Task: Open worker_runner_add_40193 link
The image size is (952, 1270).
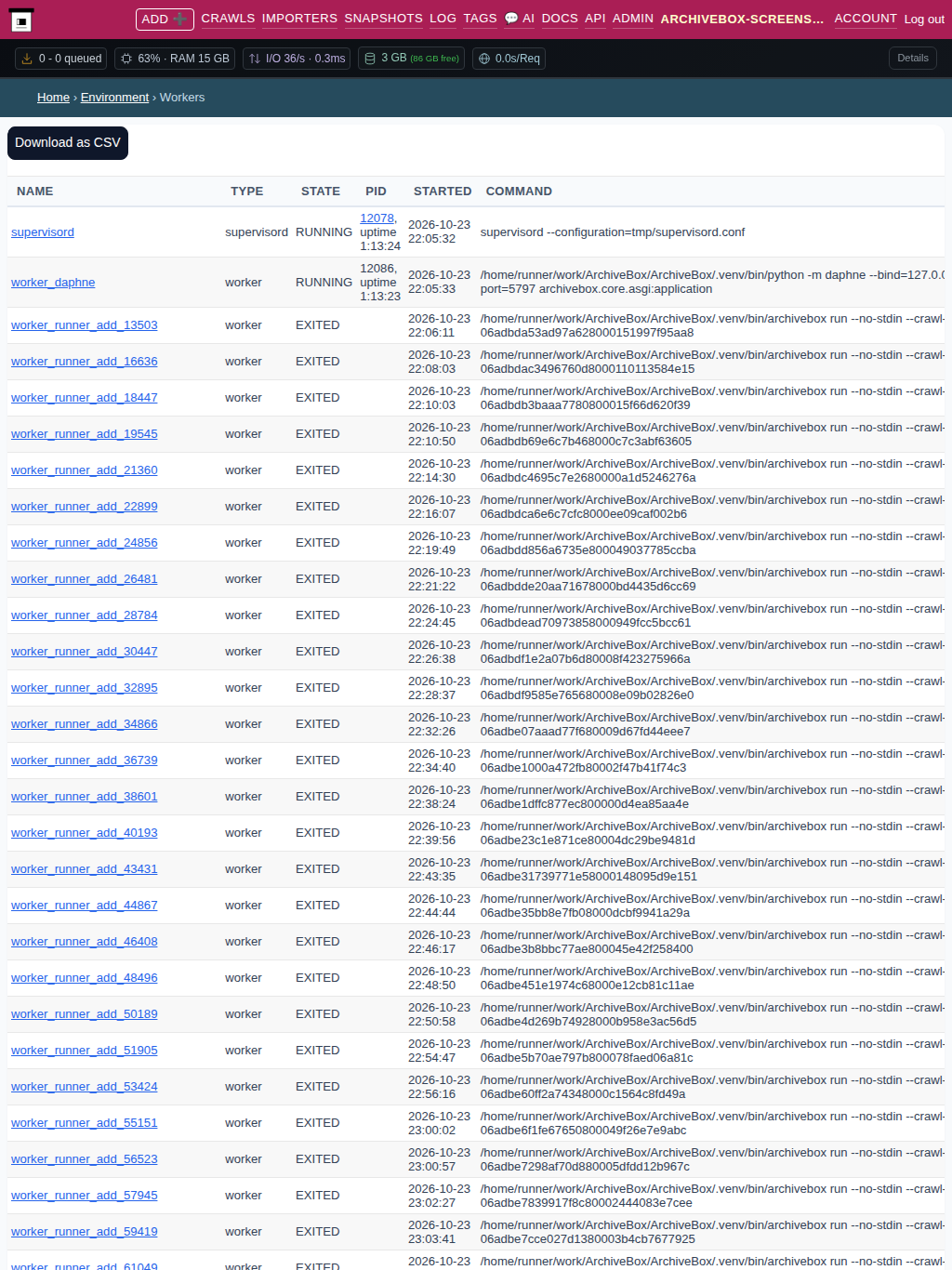Action: (85, 833)
